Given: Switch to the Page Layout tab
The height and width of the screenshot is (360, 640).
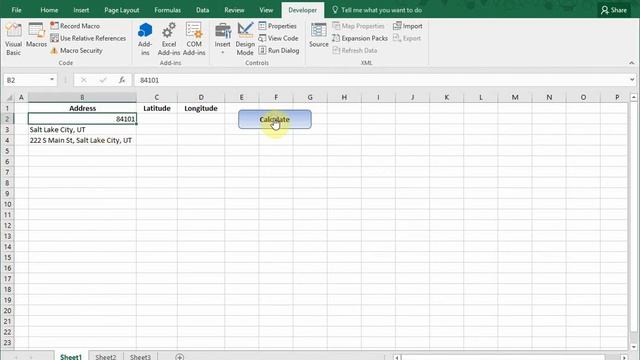Looking at the screenshot, I should tap(122, 10).
